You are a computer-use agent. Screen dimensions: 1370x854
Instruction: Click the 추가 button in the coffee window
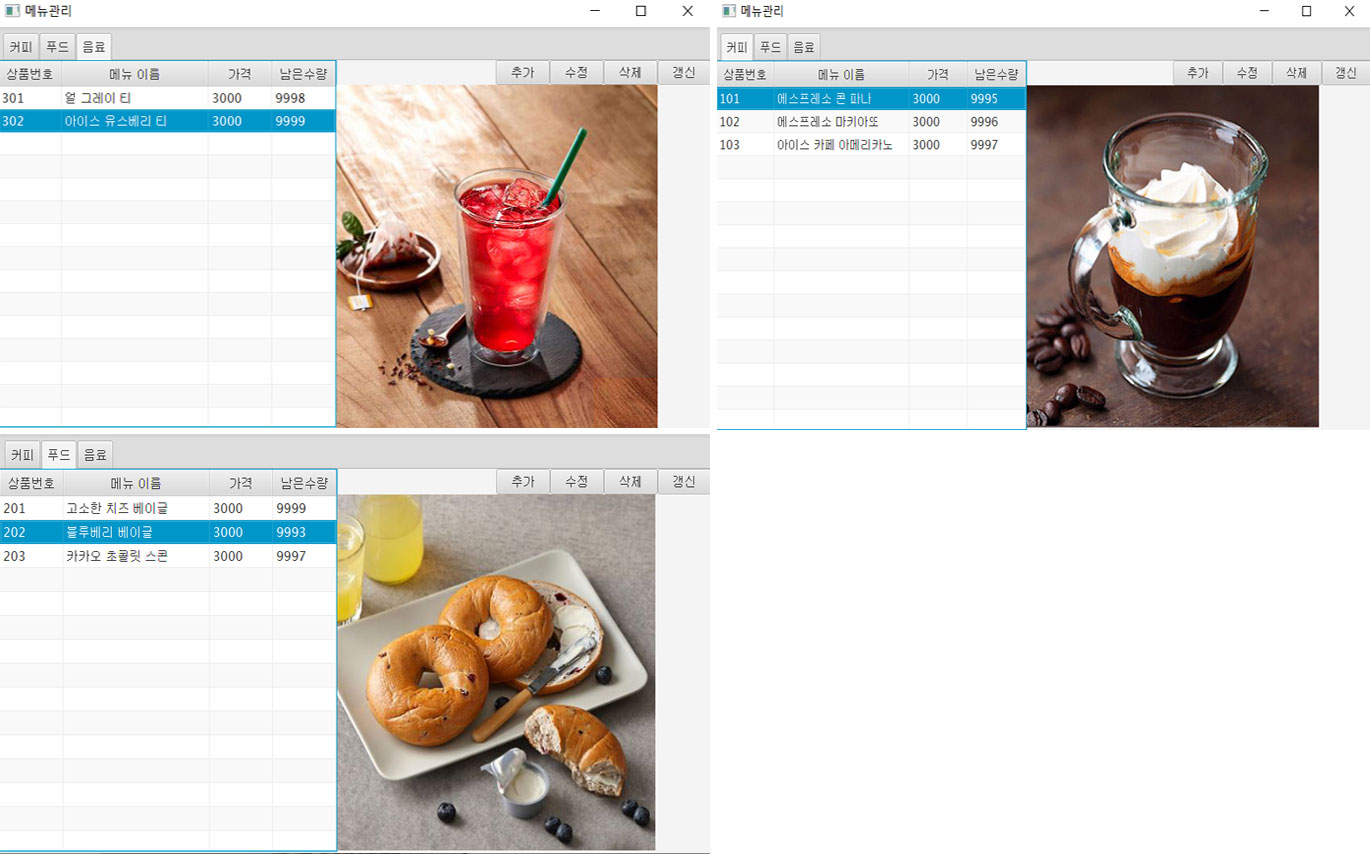[x=1197, y=72]
